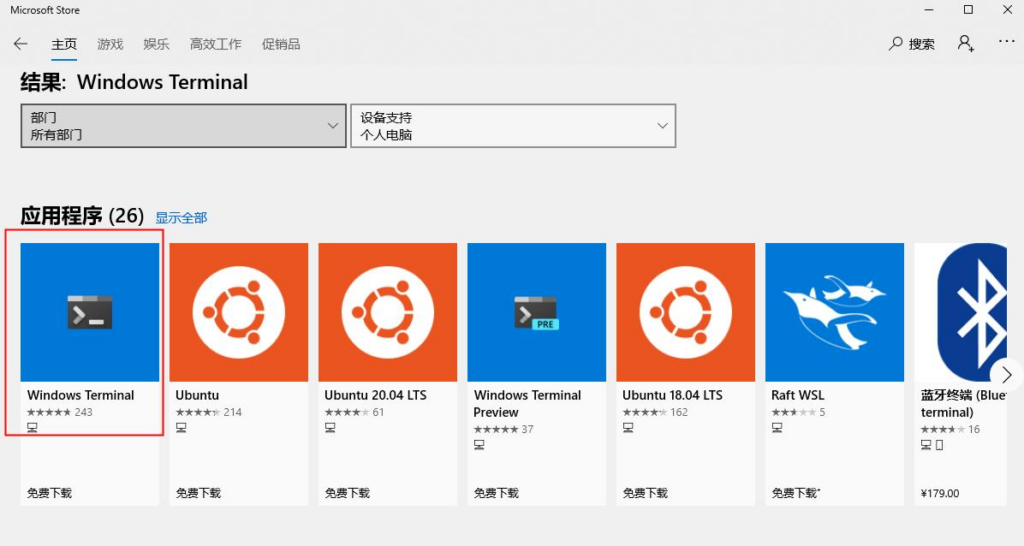This screenshot has height=546, width=1024.
Task: Select the Windows Terminal app icon
Action: click(x=90, y=312)
